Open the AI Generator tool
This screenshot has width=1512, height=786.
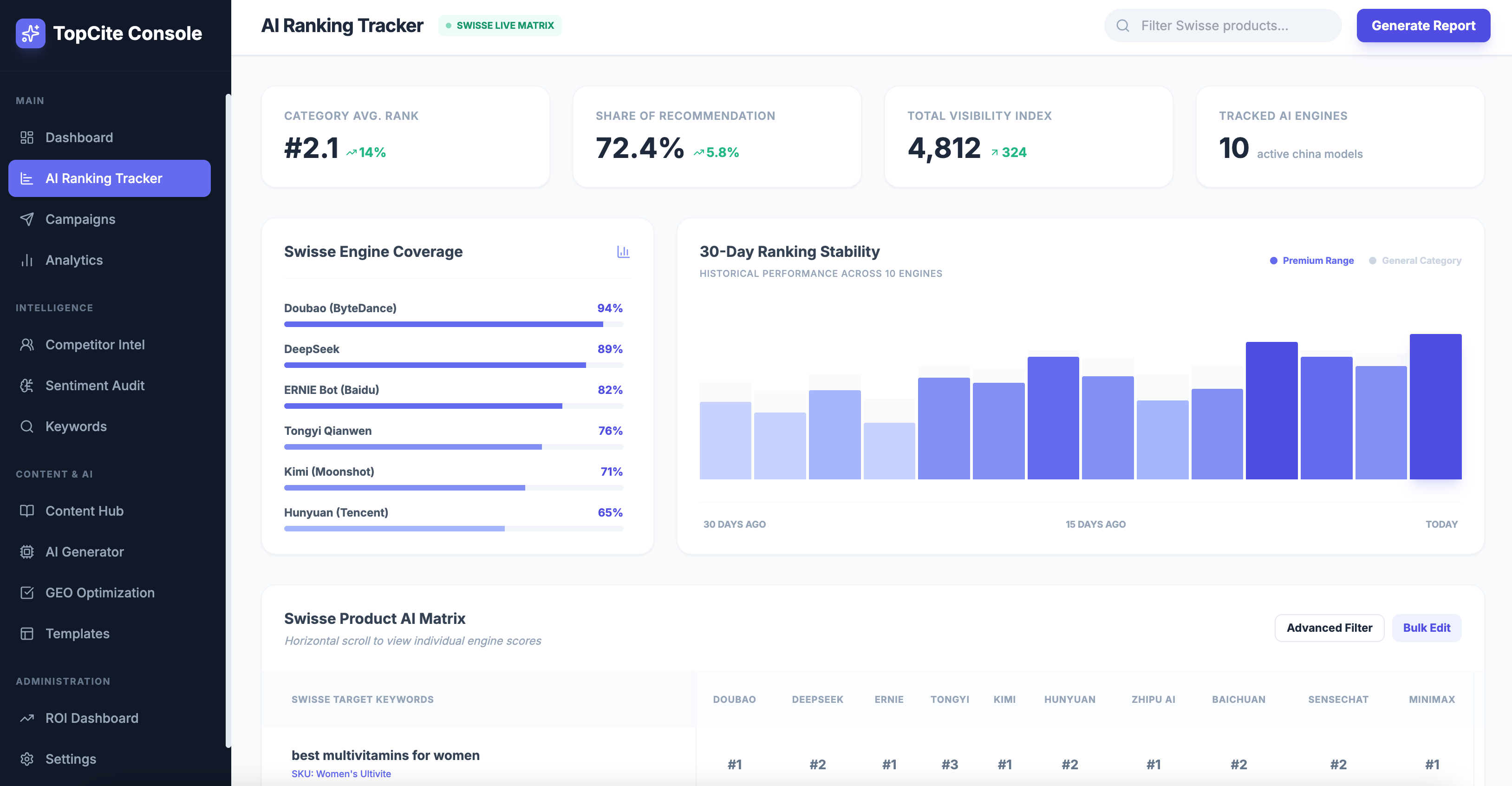point(85,551)
